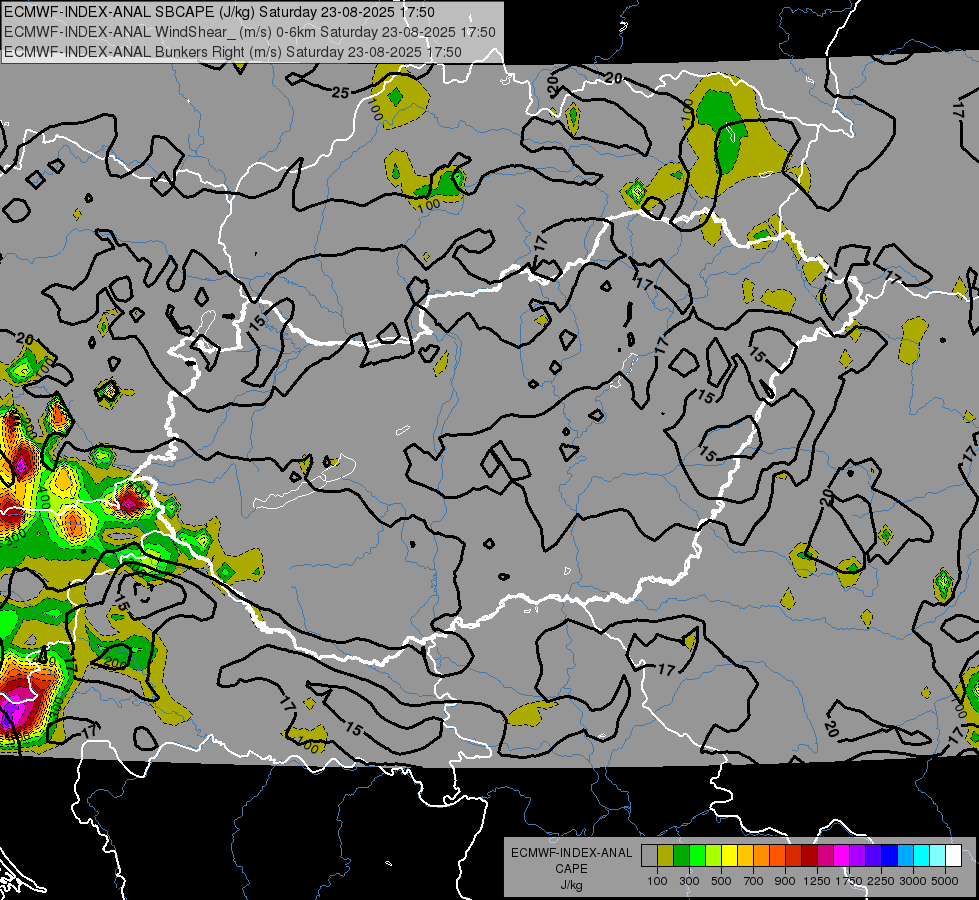Select the SBCAPE title line in header
979x900 pixels.
(219, 12)
